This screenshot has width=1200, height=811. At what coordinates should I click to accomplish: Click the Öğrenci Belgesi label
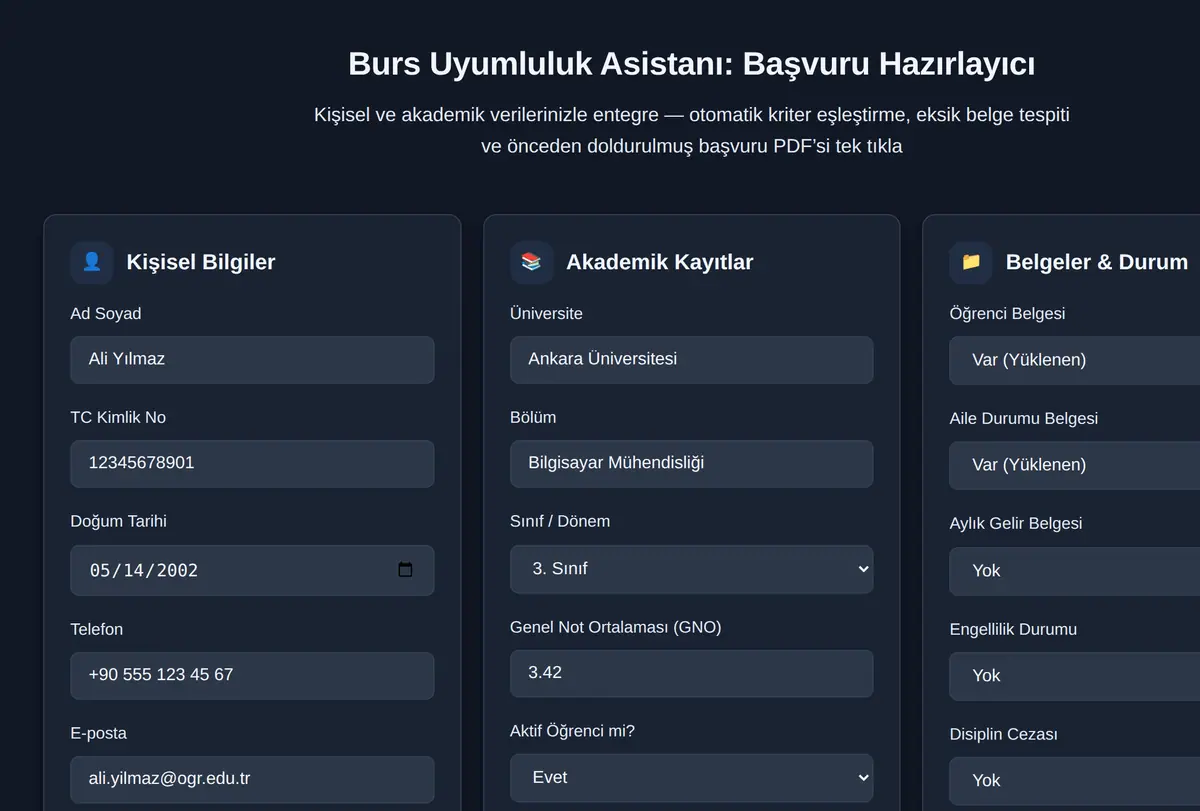click(x=1007, y=314)
